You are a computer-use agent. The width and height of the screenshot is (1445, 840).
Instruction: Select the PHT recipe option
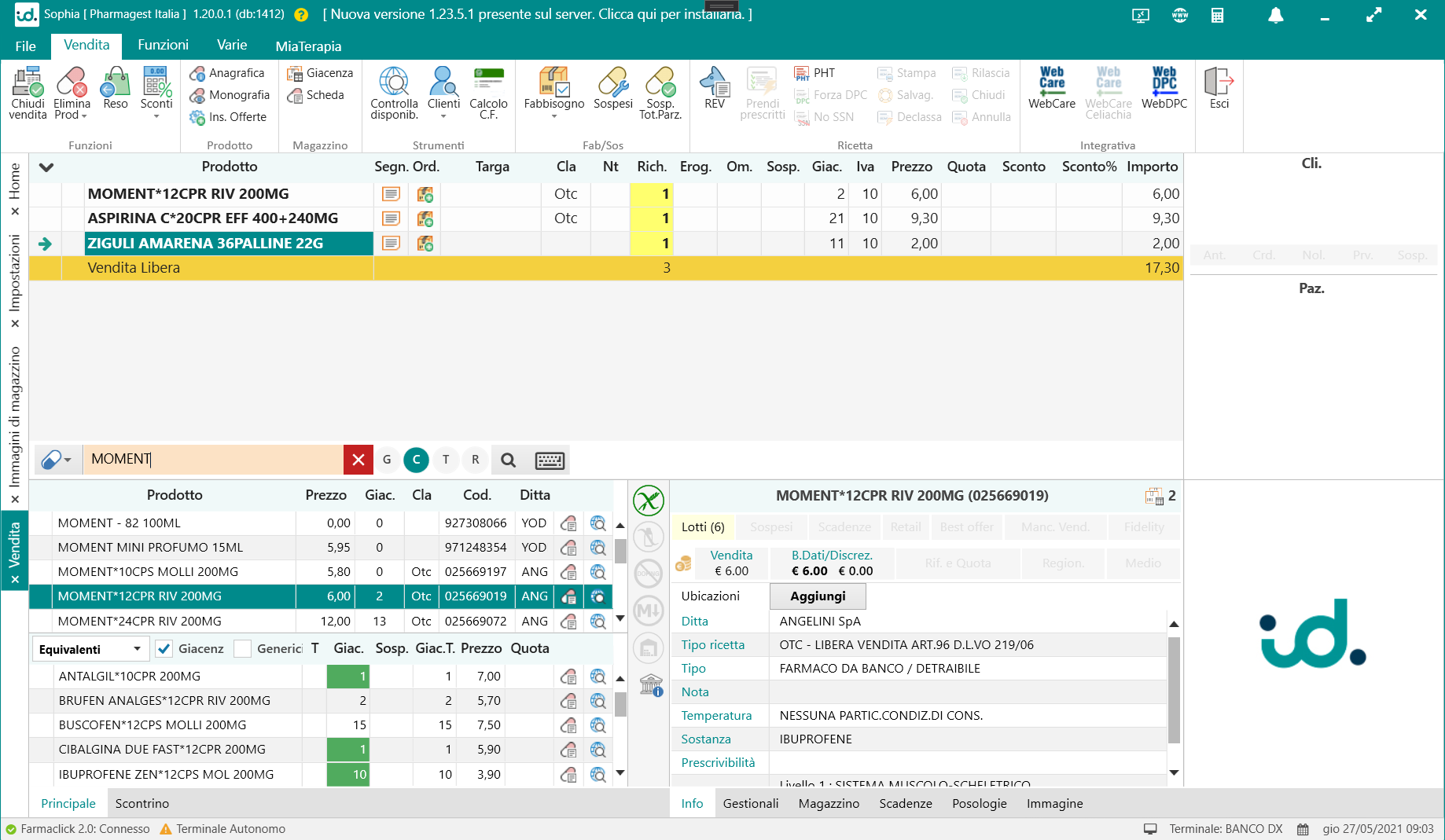(814, 73)
